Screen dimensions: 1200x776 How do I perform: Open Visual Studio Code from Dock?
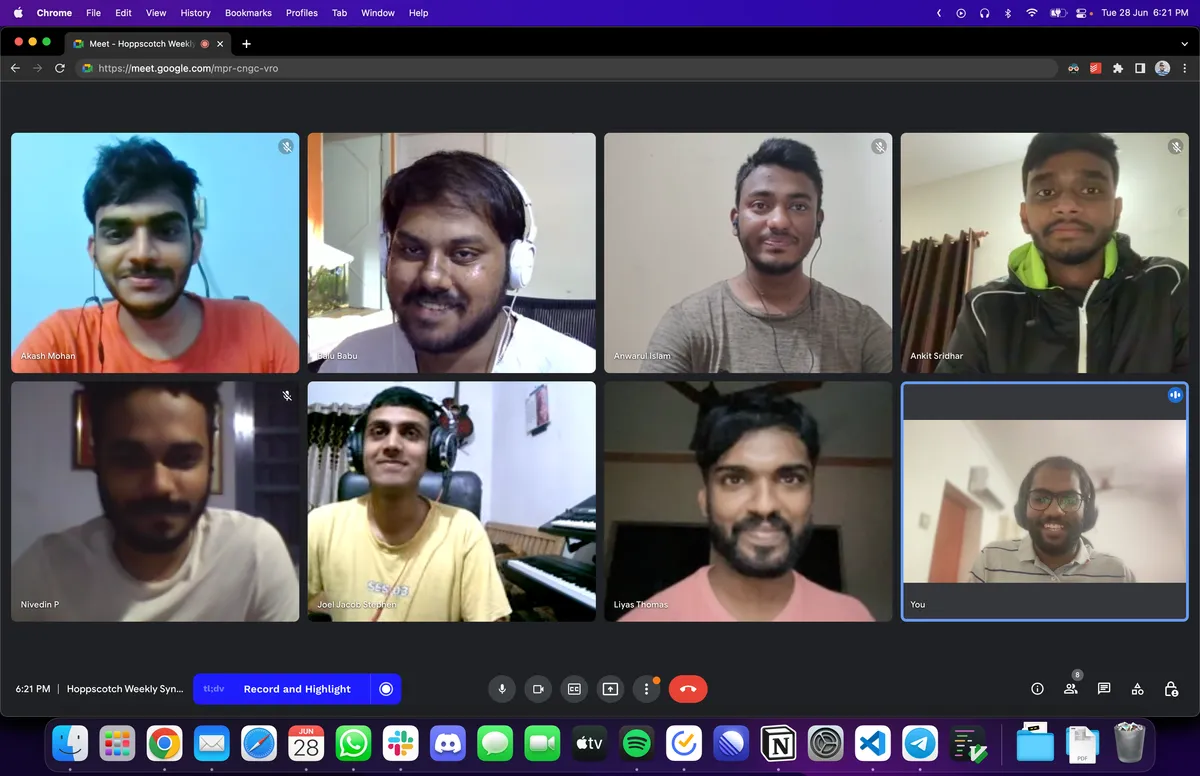[x=873, y=743]
